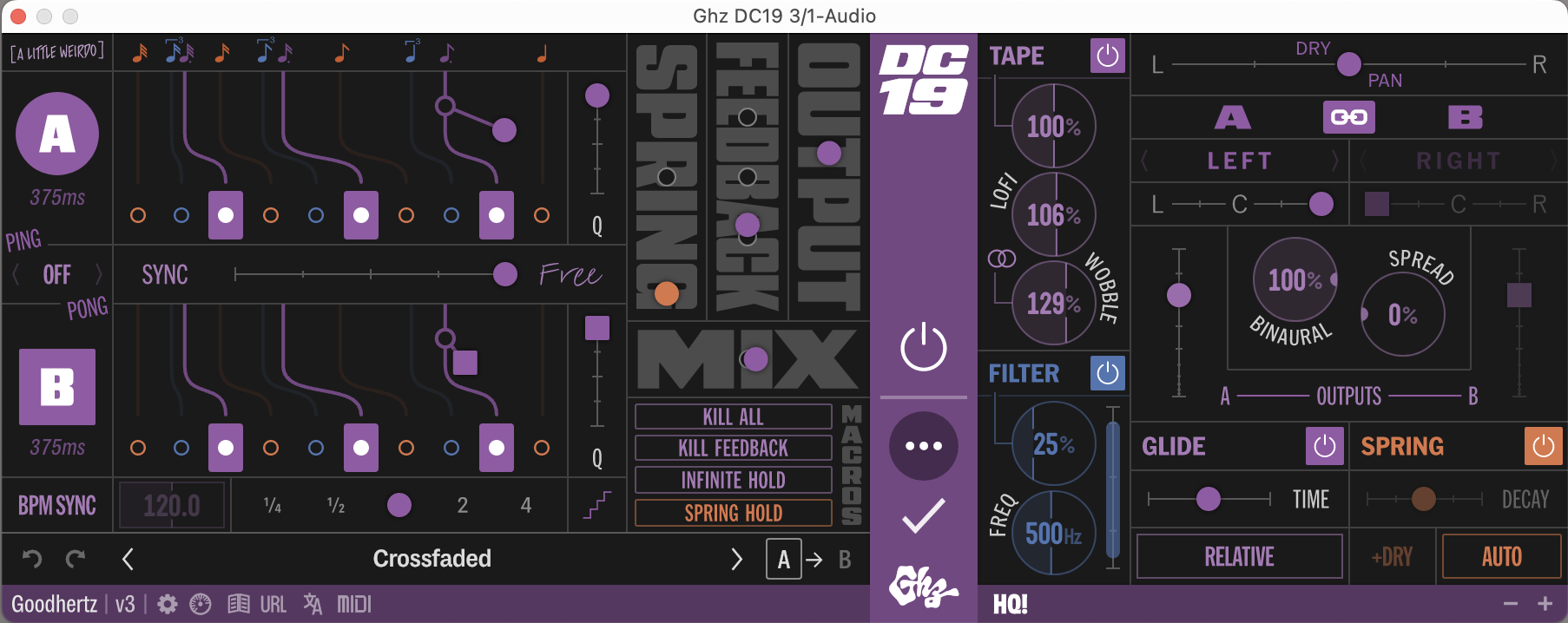Click left chevron beside LEFT channel

[x=1144, y=161]
